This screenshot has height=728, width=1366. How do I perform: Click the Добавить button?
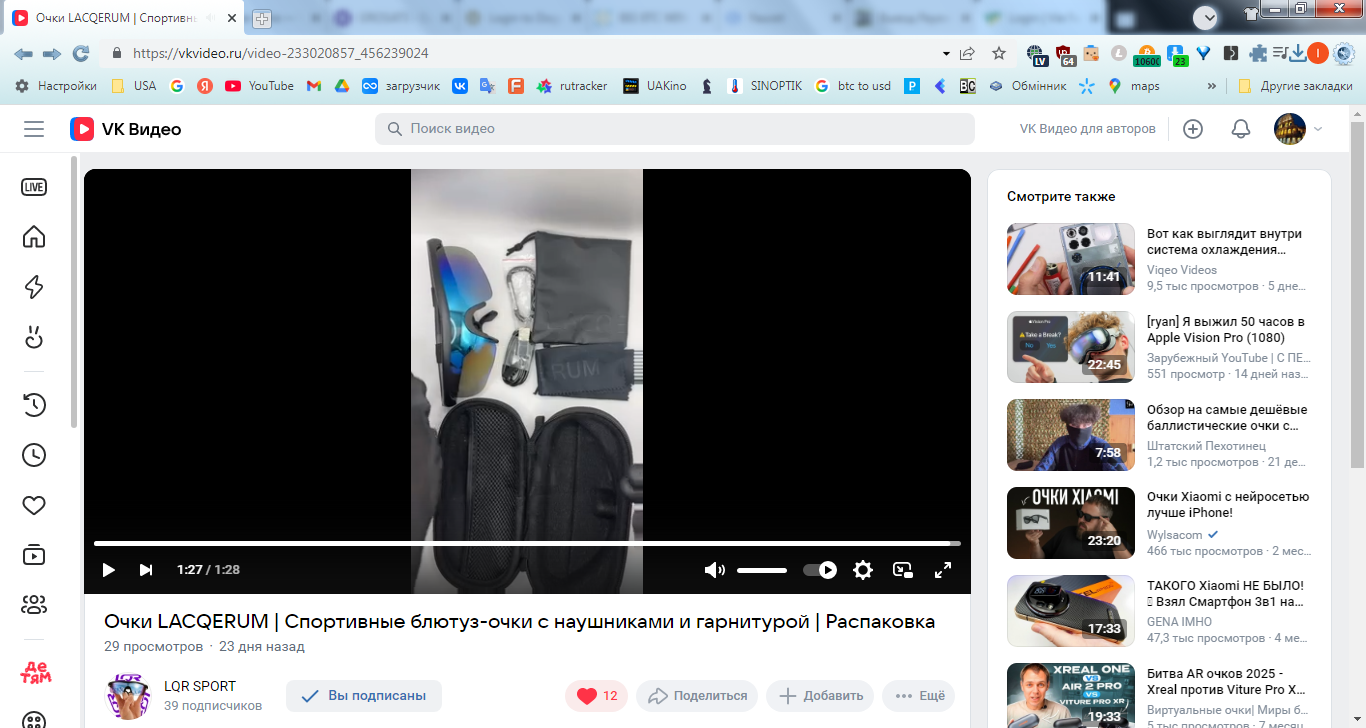click(820, 696)
